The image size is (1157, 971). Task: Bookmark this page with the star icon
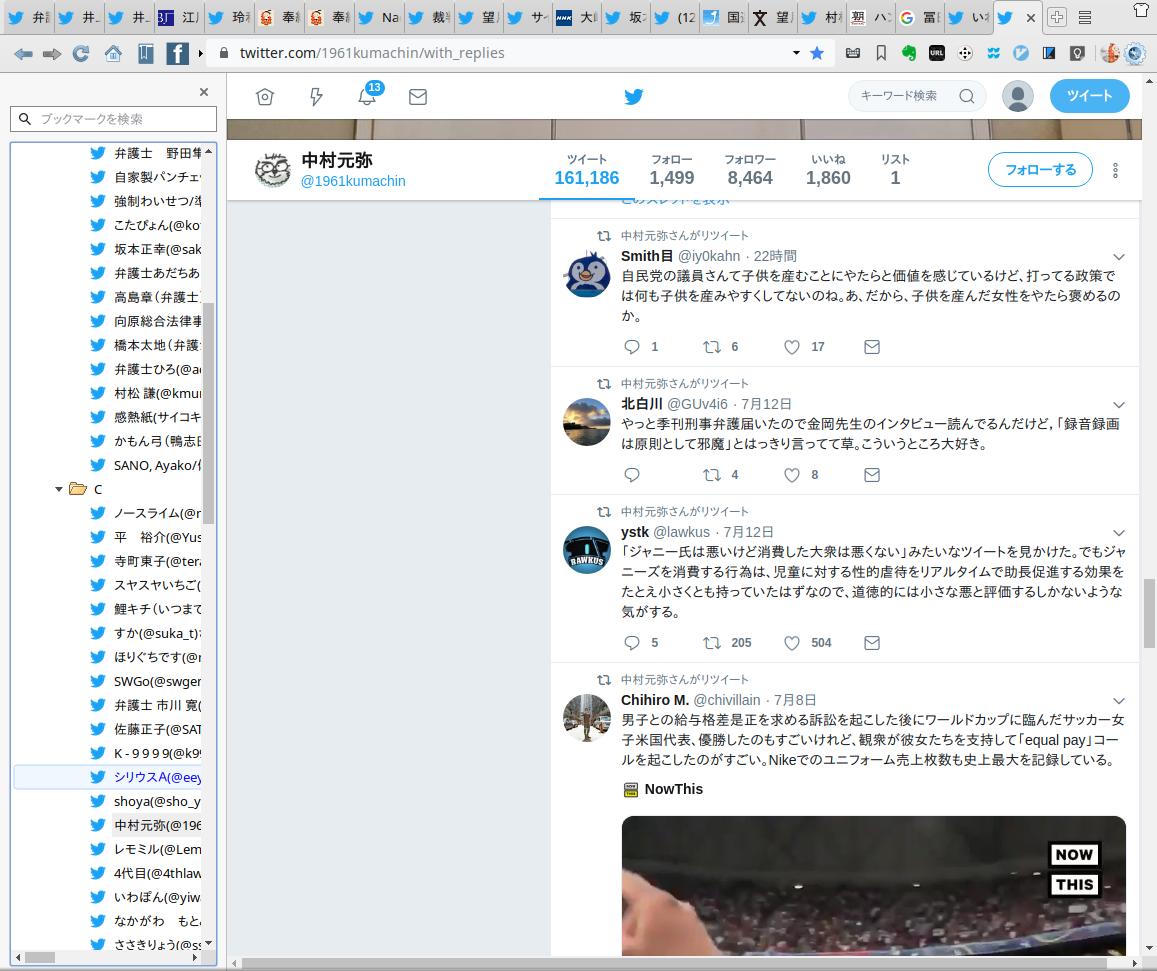[x=817, y=53]
